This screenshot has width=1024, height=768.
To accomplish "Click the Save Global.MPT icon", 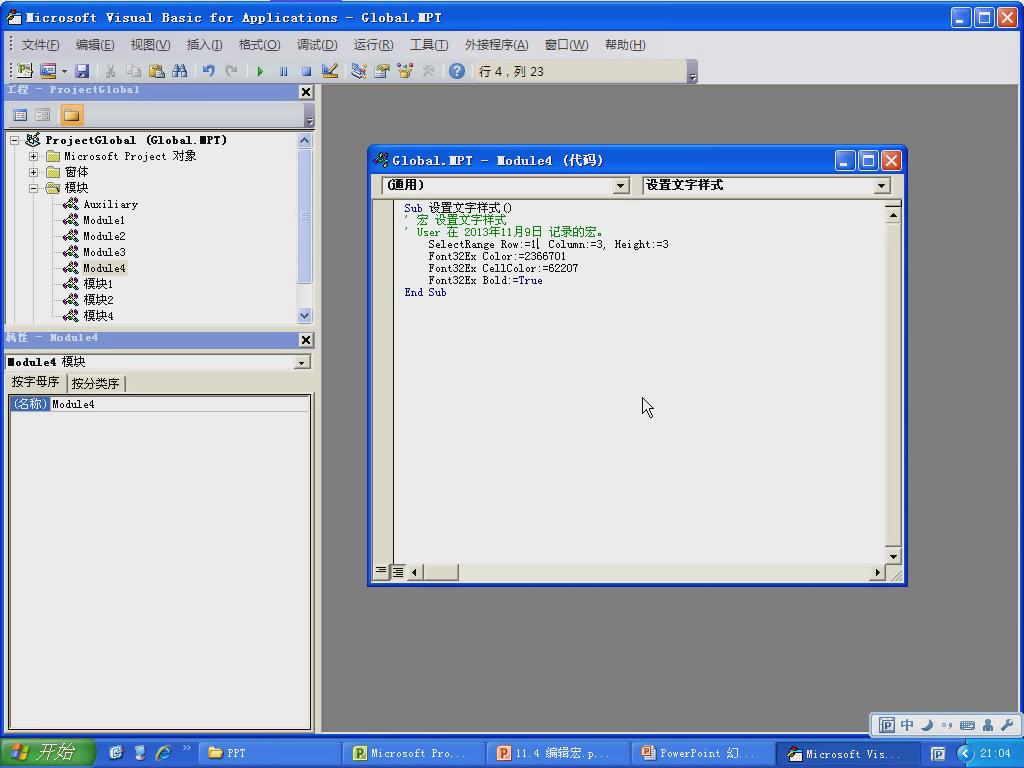I will click(x=82, y=71).
